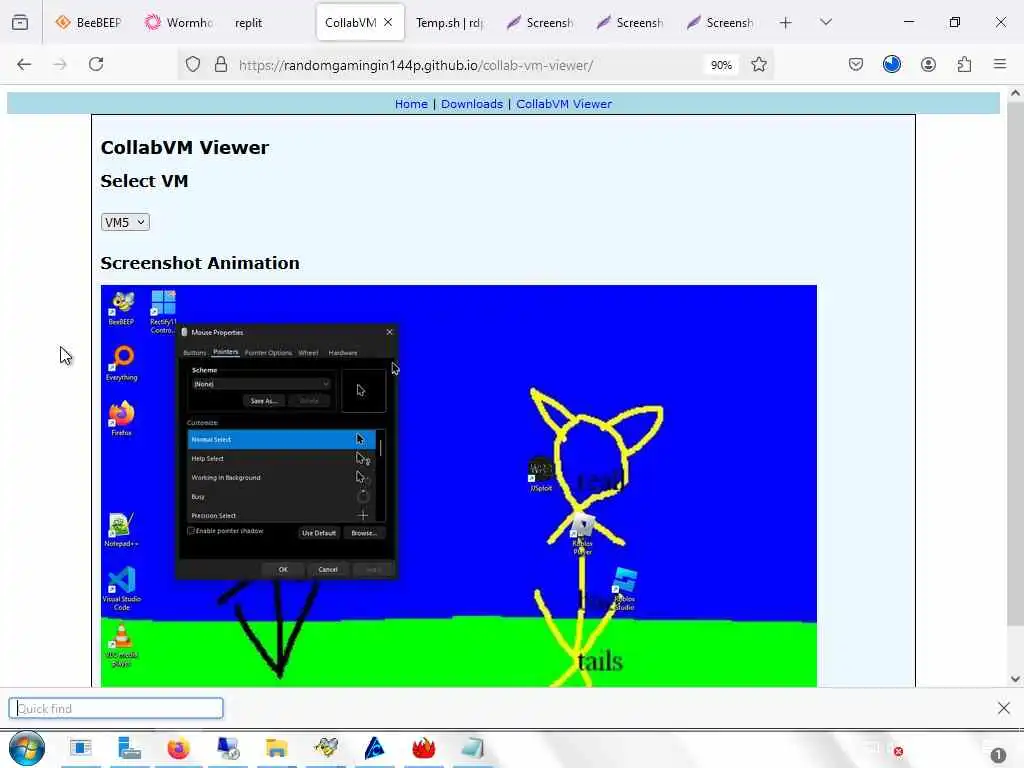The image size is (1024, 768).
Task: Reload the page with the refresh icon
Action: coord(96,64)
